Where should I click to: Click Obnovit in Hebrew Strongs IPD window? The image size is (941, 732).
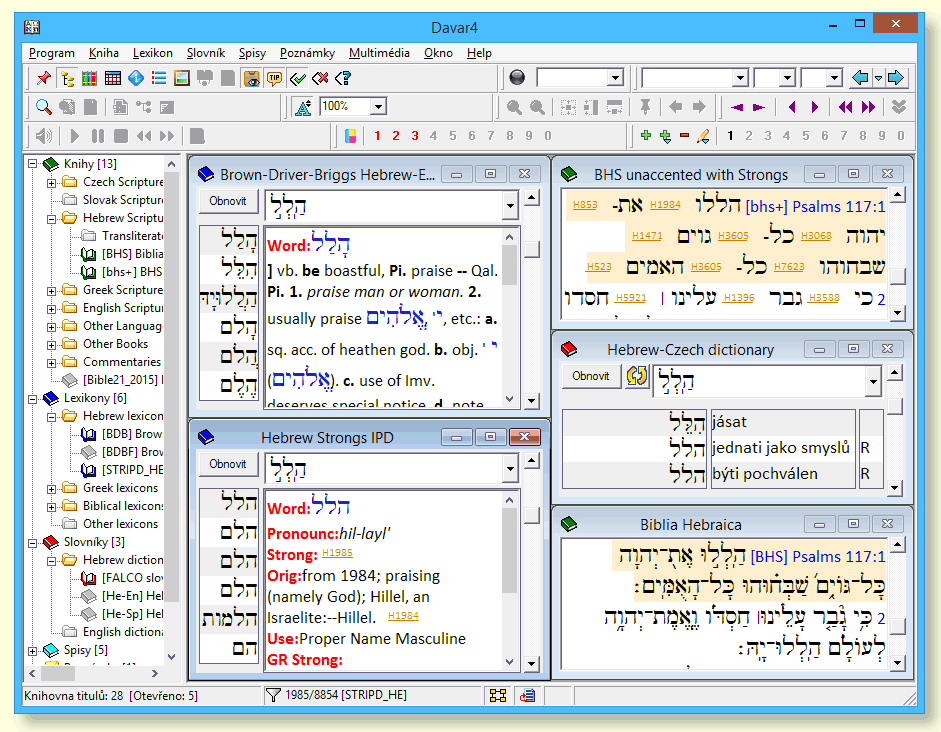[x=228, y=464]
